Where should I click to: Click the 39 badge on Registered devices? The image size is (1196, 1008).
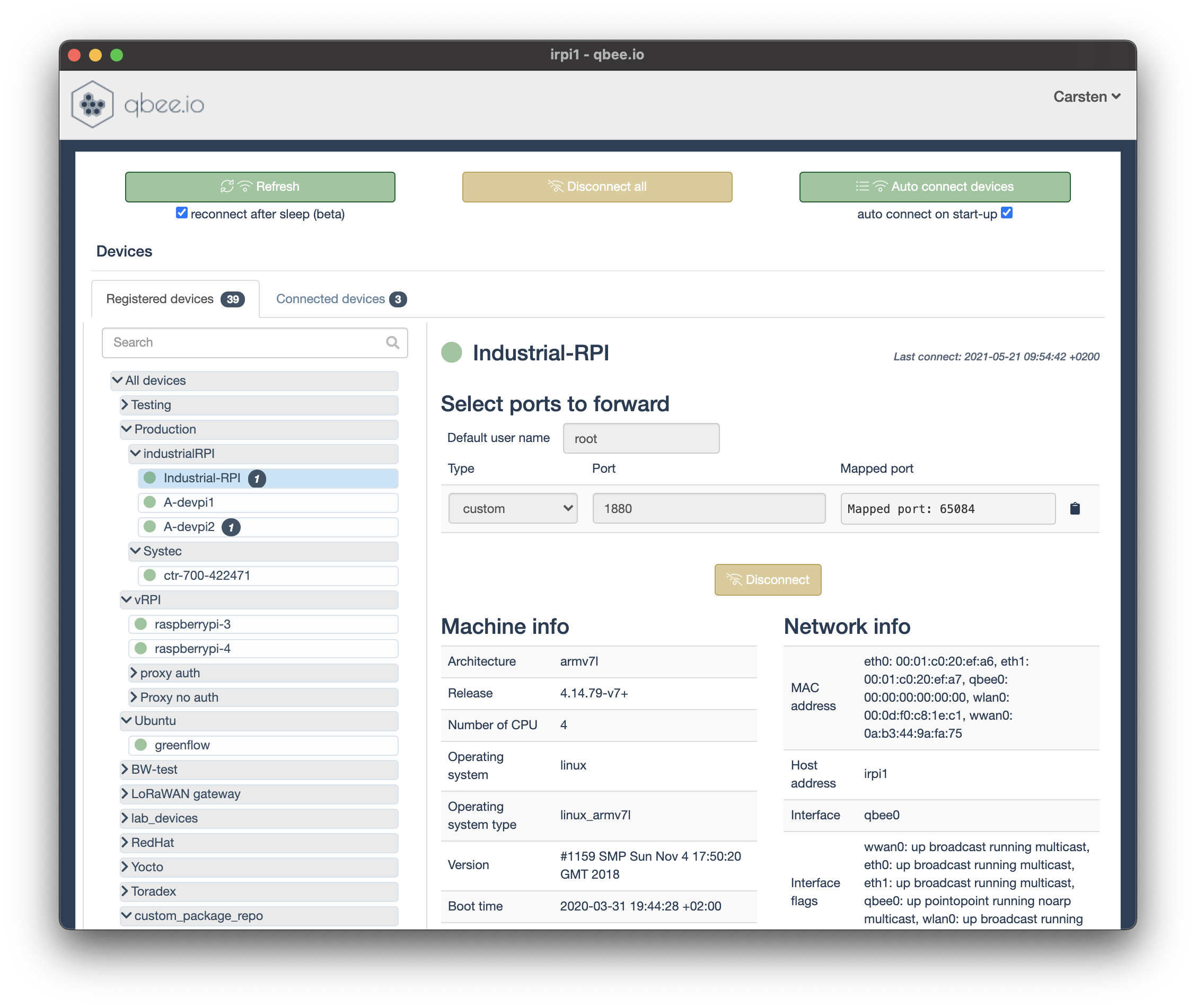click(x=233, y=299)
